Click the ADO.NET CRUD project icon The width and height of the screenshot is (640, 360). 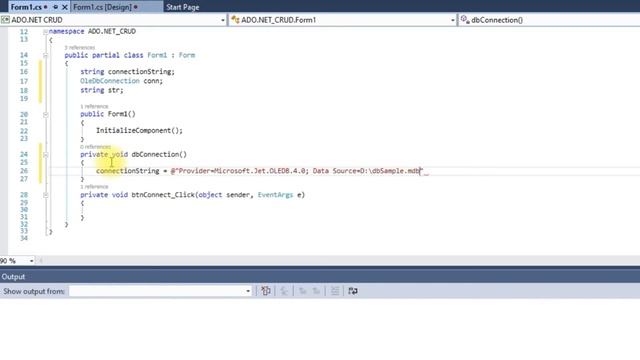5,20
